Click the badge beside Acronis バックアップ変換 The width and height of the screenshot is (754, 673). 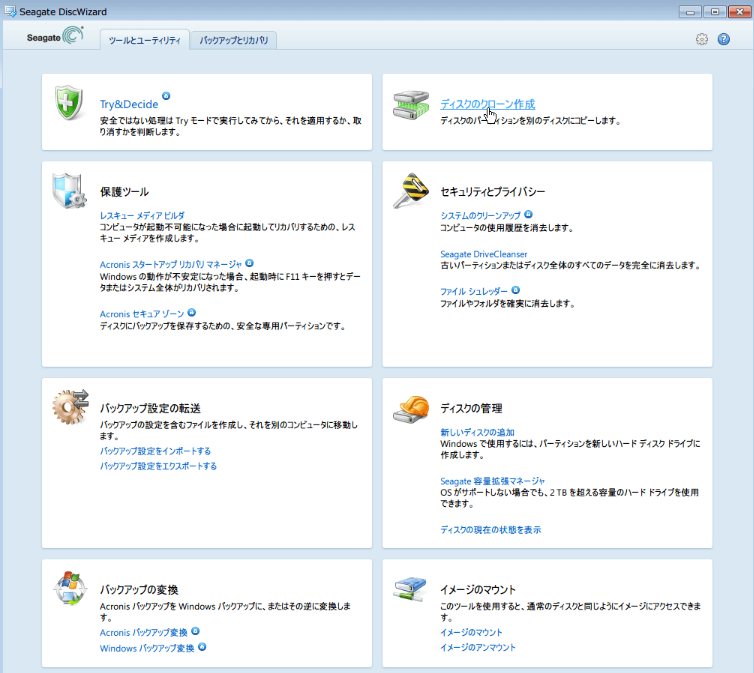click(x=195, y=631)
